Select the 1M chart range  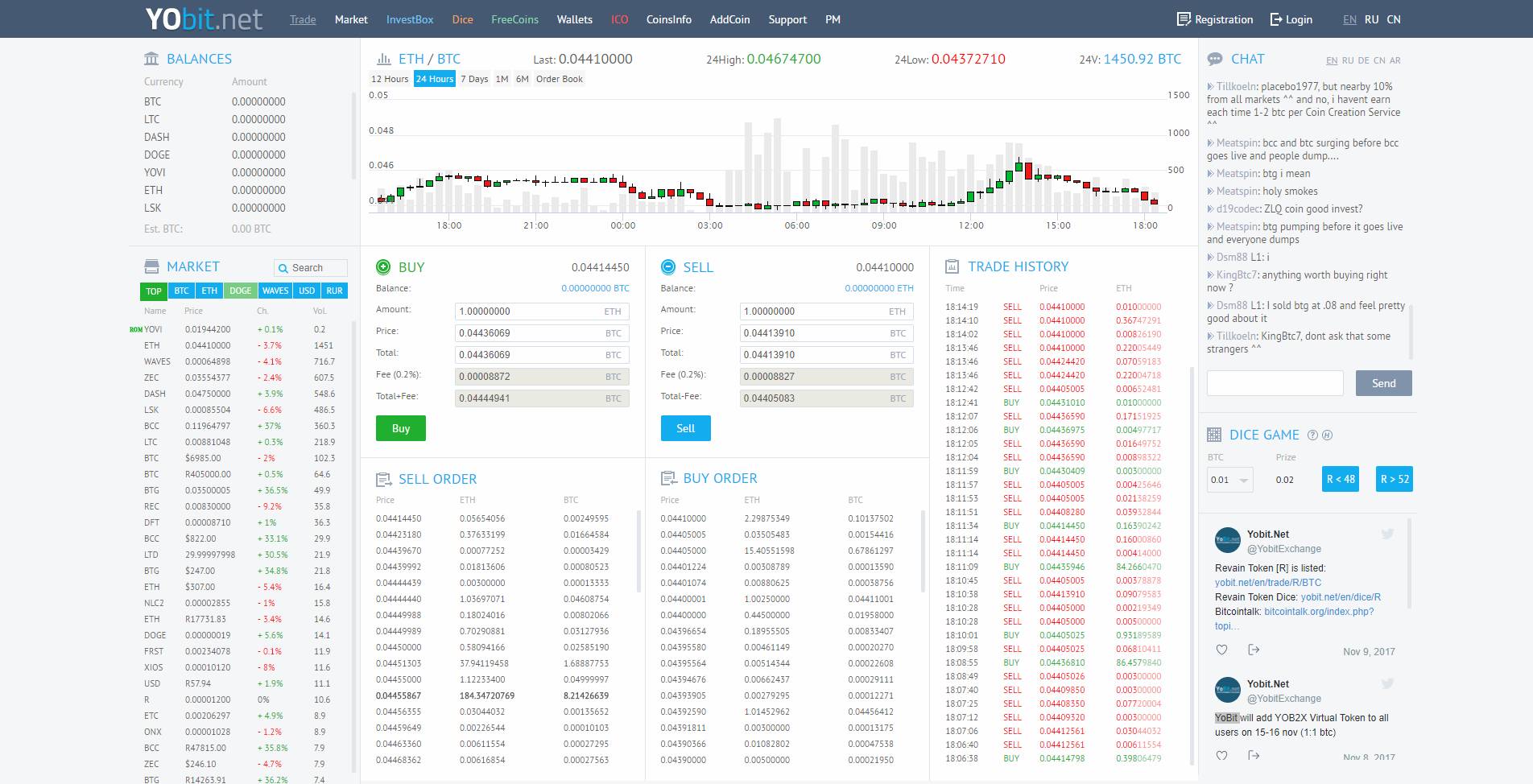(502, 79)
